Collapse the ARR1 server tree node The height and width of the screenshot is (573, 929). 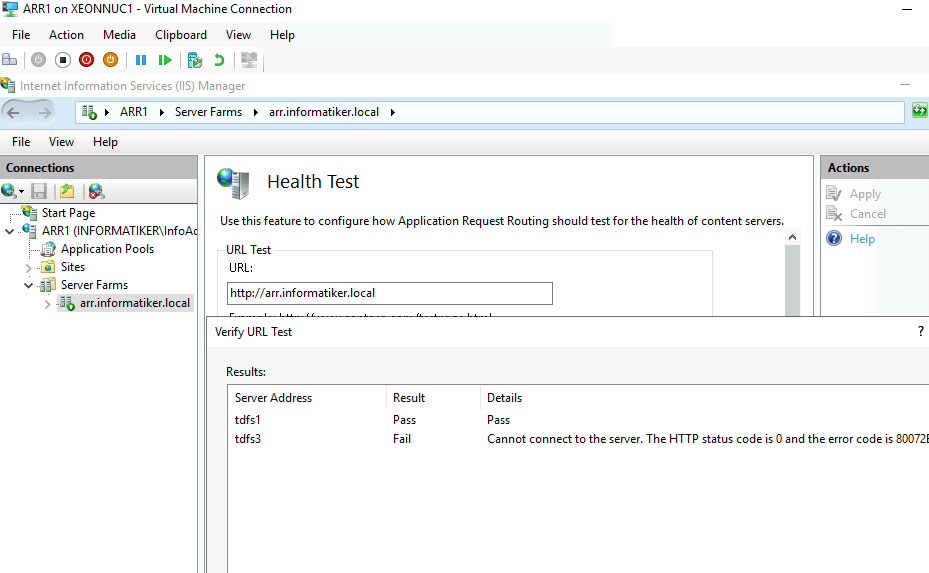(x=9, y=231)
